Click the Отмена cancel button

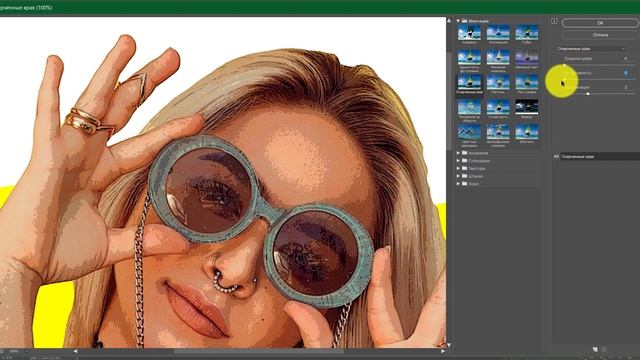600,35
